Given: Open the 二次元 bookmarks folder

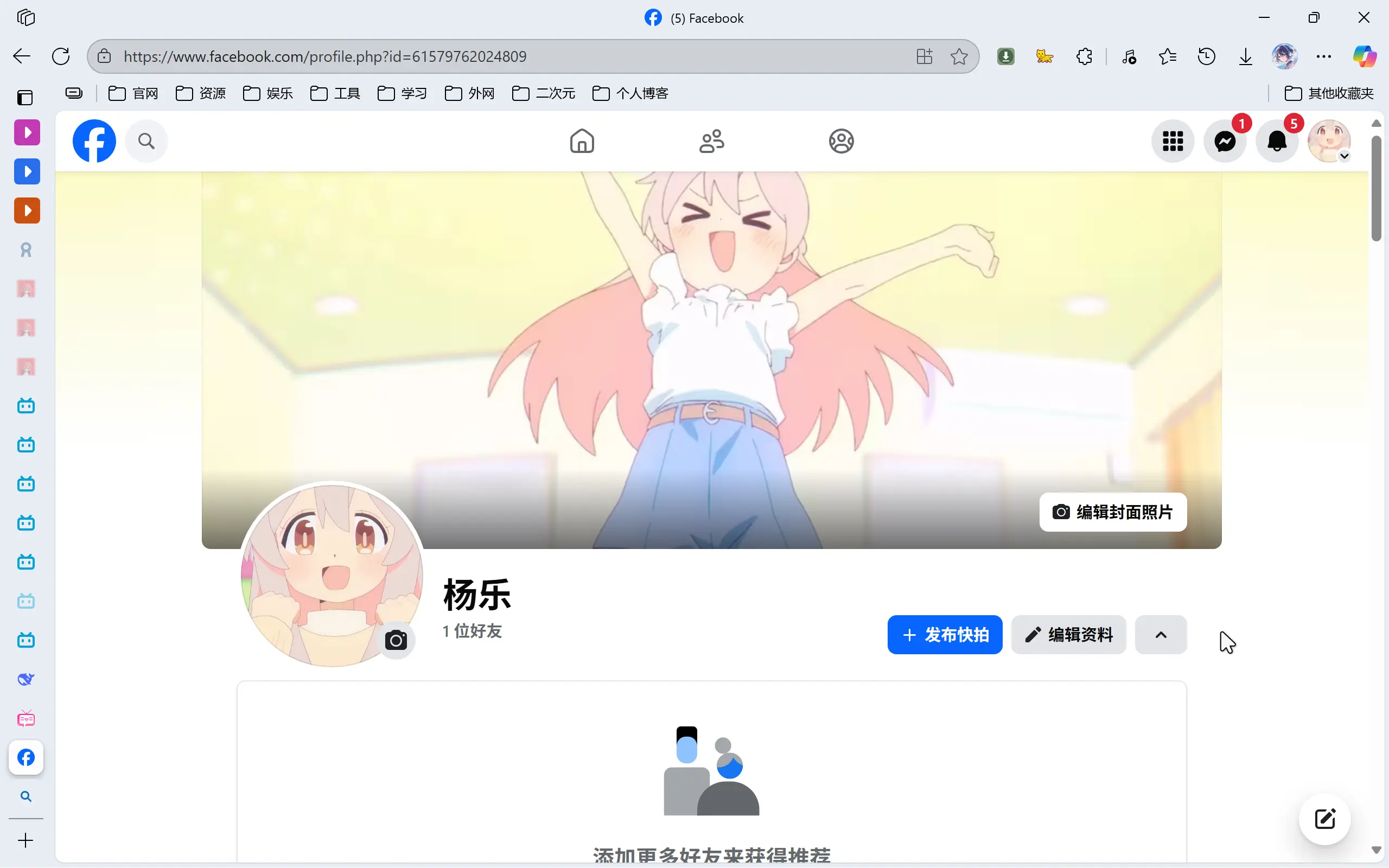Looking at the screenshot, I should pos(544,93).
